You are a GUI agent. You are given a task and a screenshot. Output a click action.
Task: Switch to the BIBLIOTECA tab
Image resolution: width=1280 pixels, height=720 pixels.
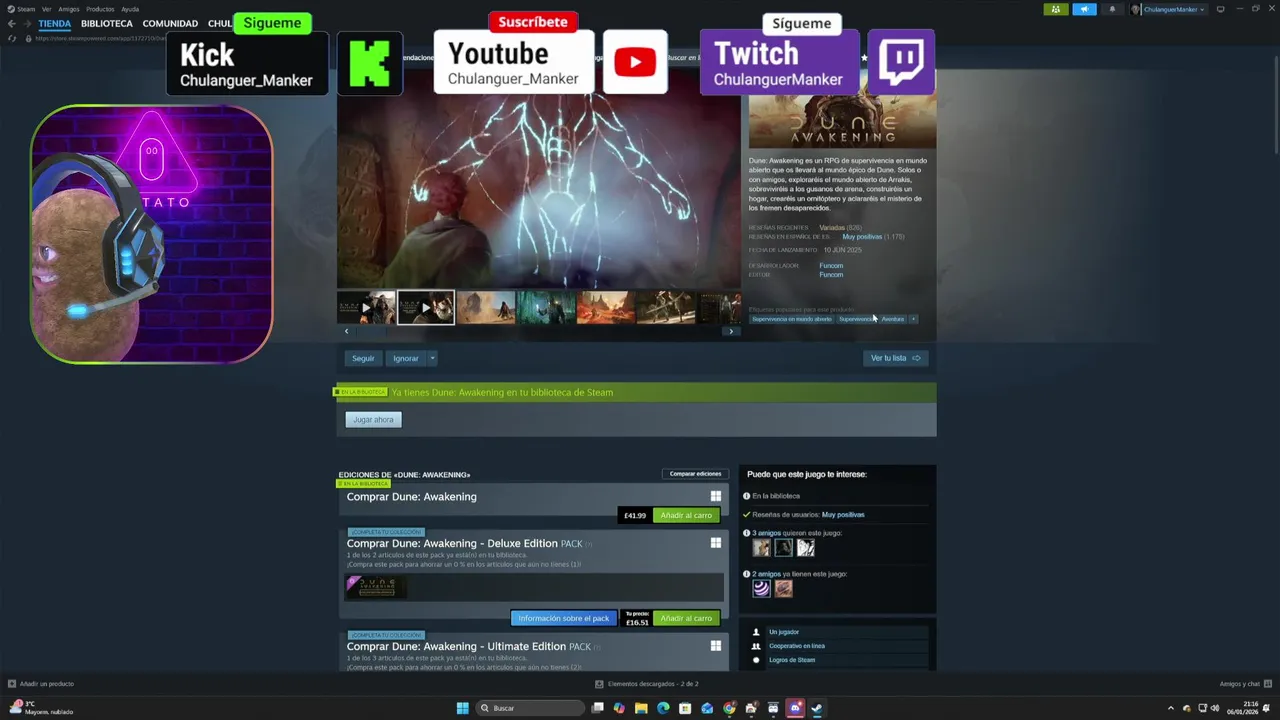tap(107, 23)
